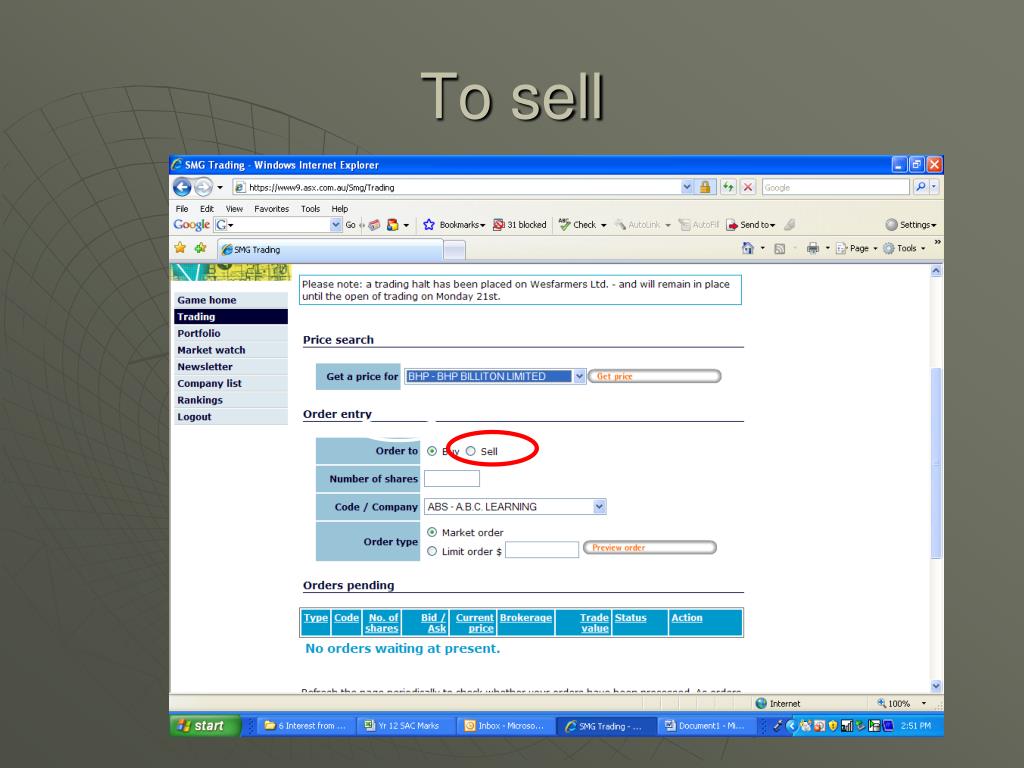The width and height of the screenshot is (1024, 768).
Task: Click the RSS feeds icon
Action: [779, 249]
